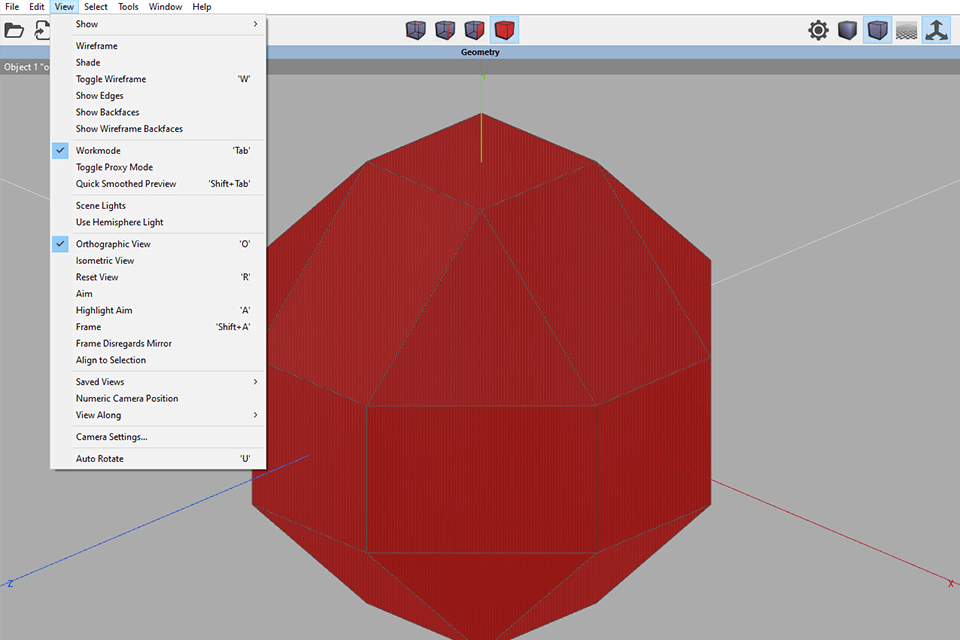Click the axes display icon
Viewport: 960px width, 640px height.
936,30
